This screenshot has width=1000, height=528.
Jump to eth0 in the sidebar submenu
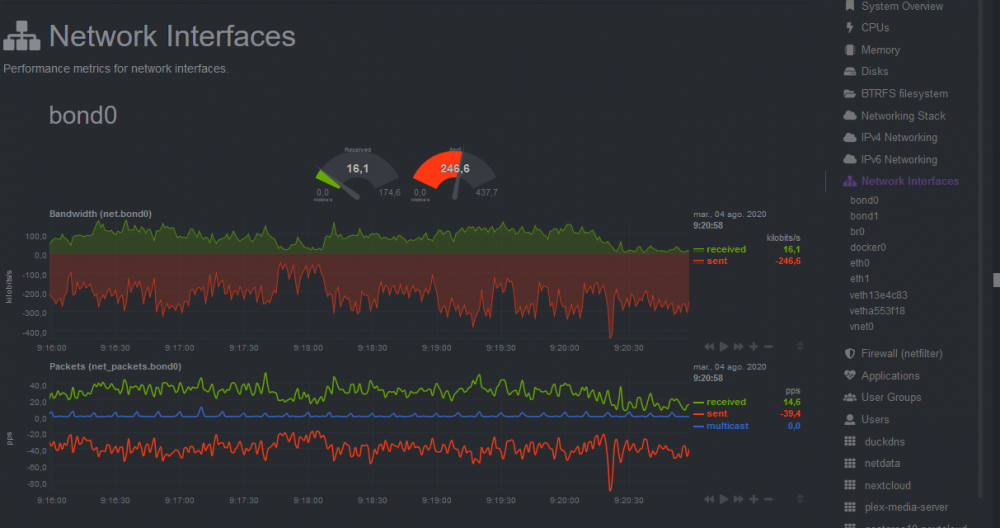point(860,263)
